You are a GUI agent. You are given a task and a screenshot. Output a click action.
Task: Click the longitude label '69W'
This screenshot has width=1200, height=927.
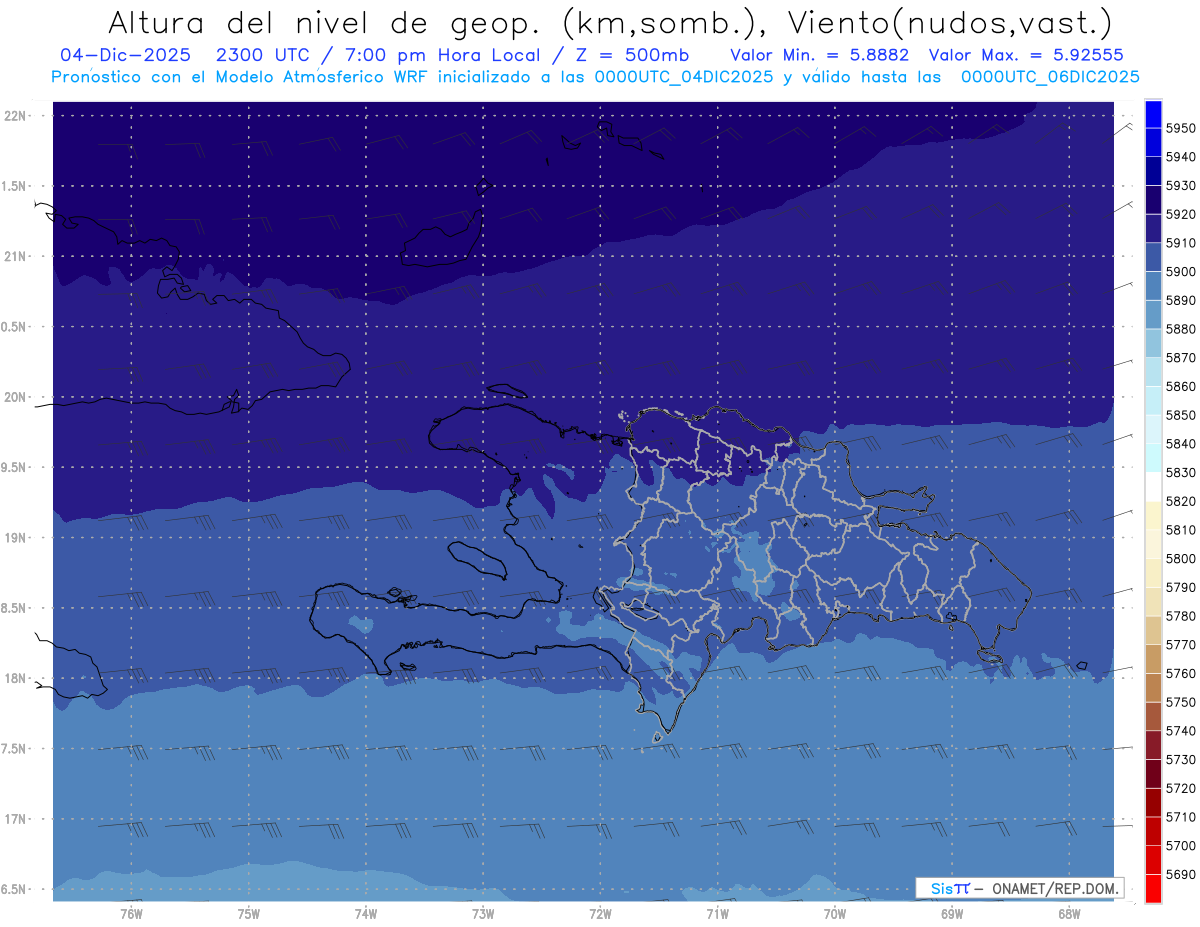tap(951, 914)
